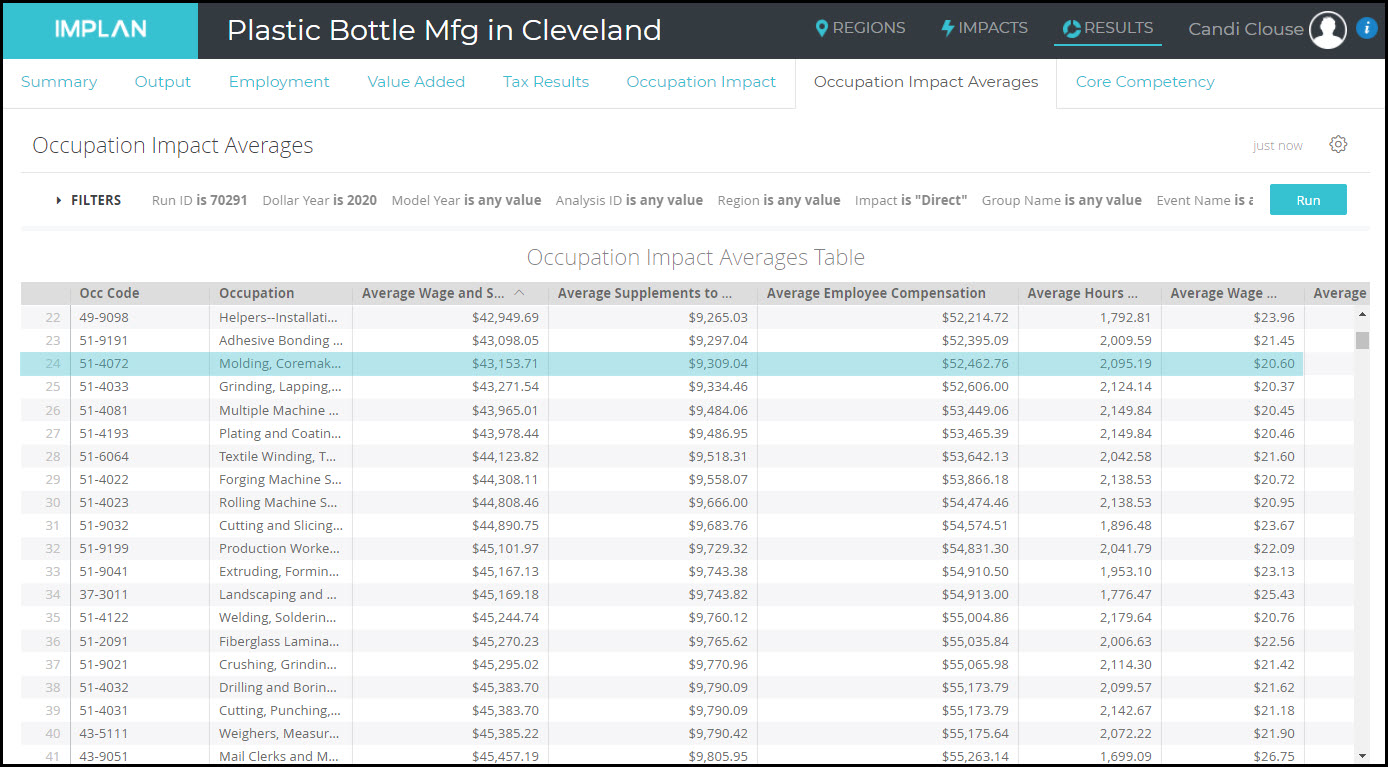Screen dimensions: 1388x767
Task: Click row number 24
Action: 52,363
